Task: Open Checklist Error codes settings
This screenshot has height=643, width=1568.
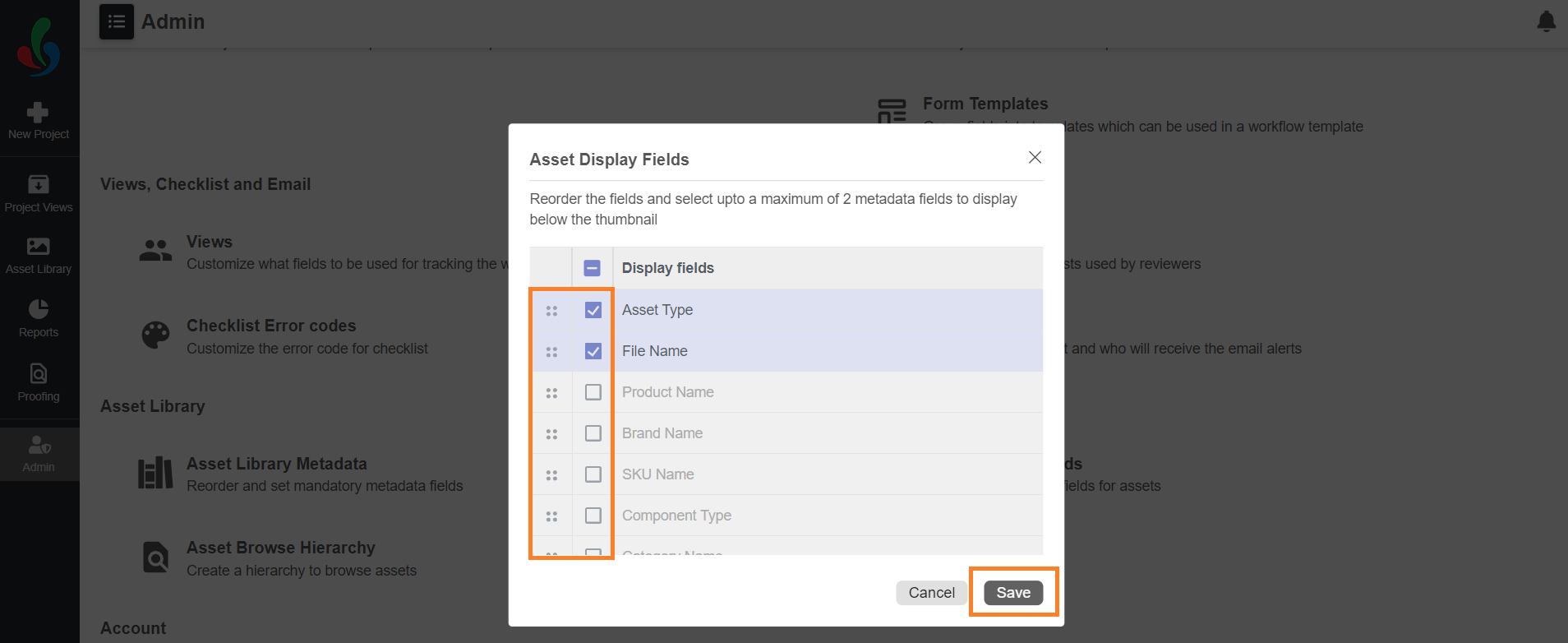Action: point(271,326)
